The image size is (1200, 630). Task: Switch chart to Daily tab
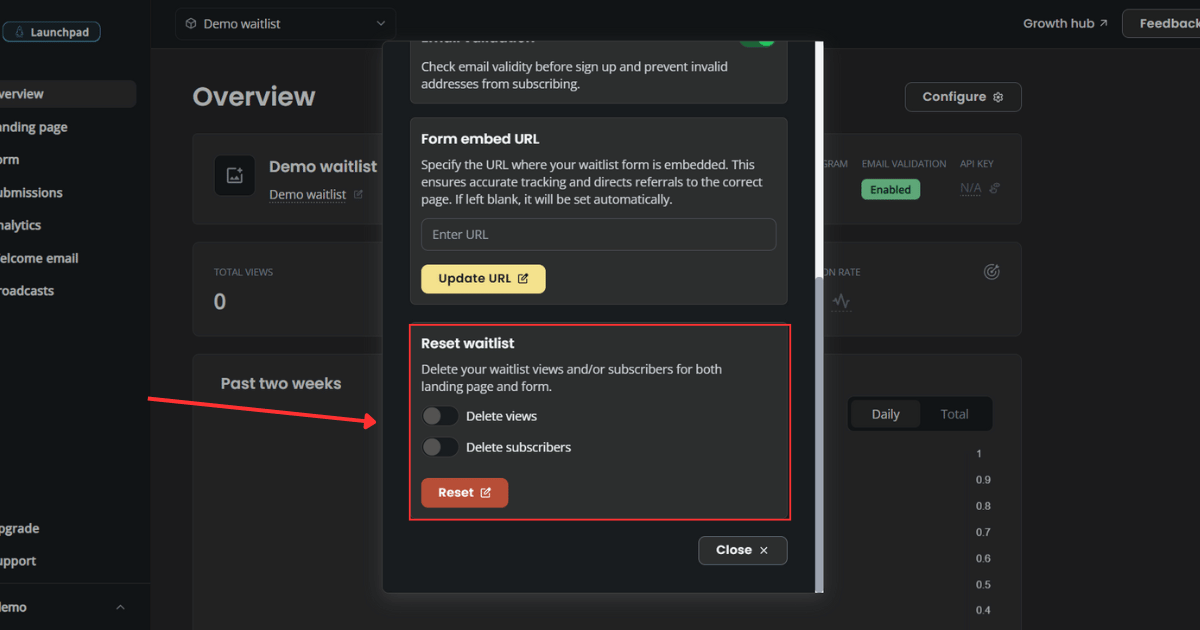[x=885, y=414]
